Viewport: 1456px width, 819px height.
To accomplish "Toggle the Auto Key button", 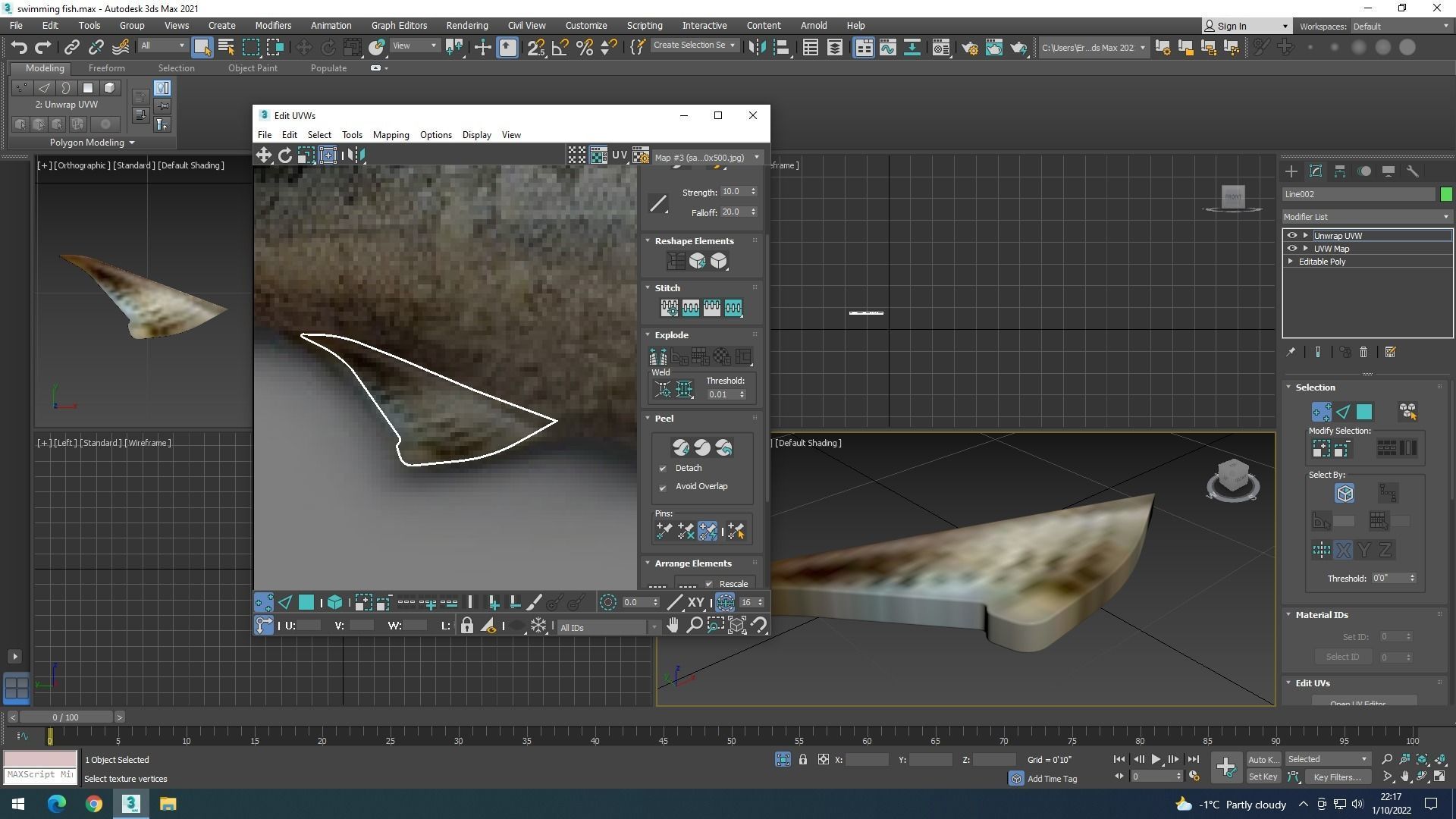I will point(1263,759).
